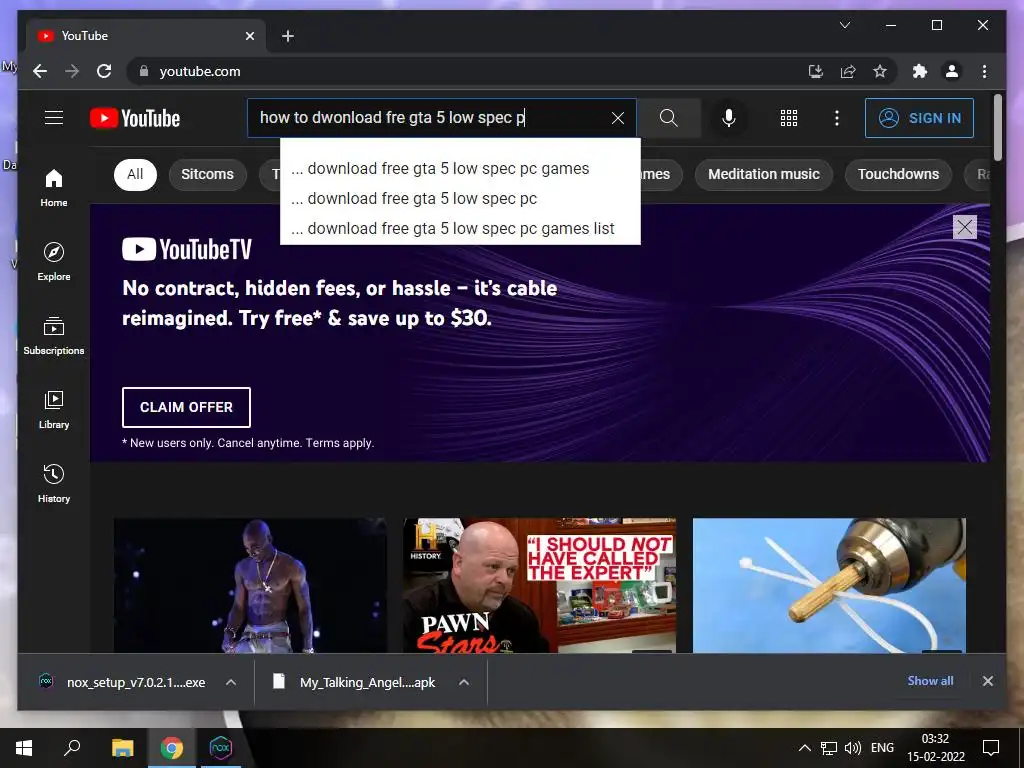
Task: Click the ENG language indicator
Action: tap(882, 748)
